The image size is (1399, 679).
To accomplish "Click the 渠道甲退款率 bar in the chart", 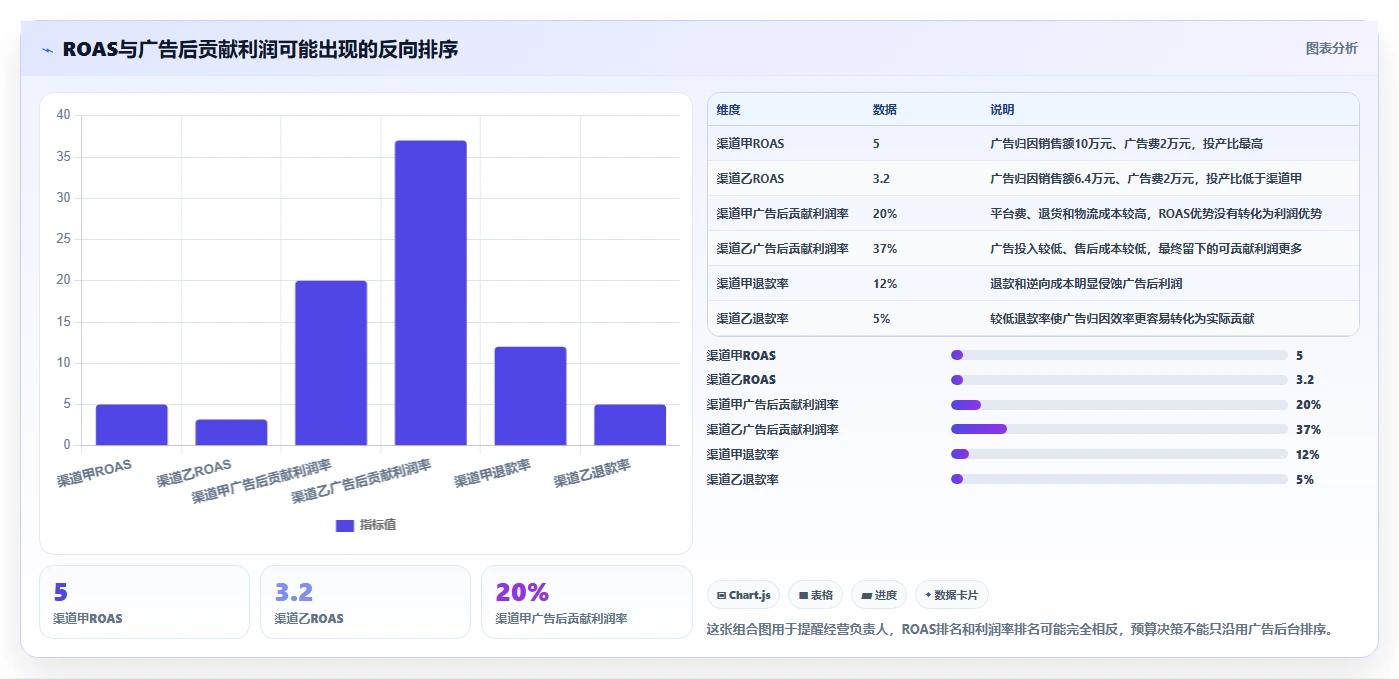I will tap(530, 396).
